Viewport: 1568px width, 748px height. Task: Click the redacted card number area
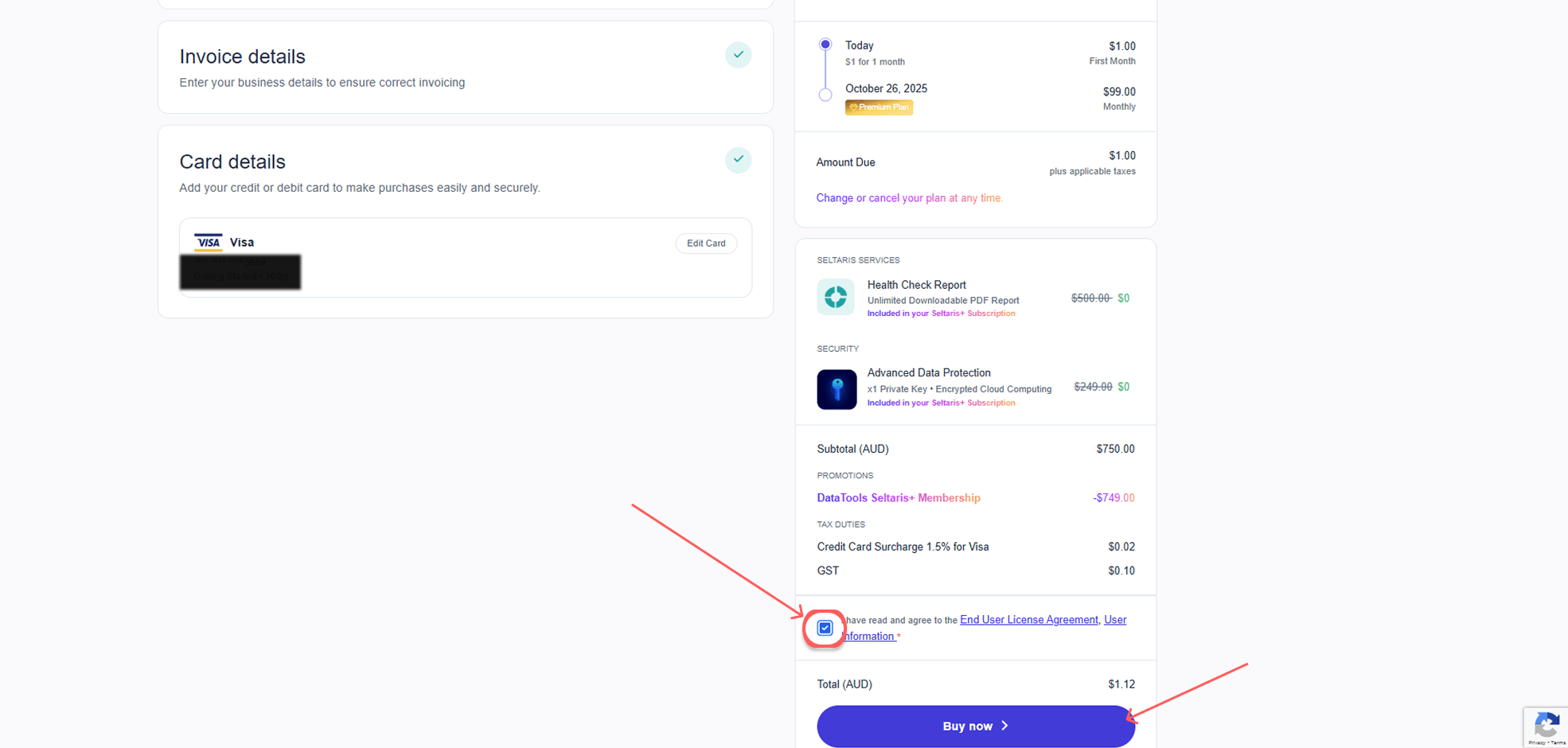click(240, 271)
